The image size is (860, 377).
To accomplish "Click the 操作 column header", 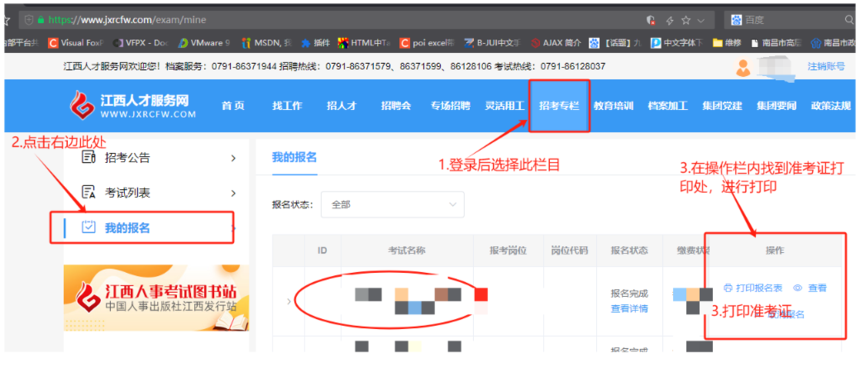I will pos(775,250).
